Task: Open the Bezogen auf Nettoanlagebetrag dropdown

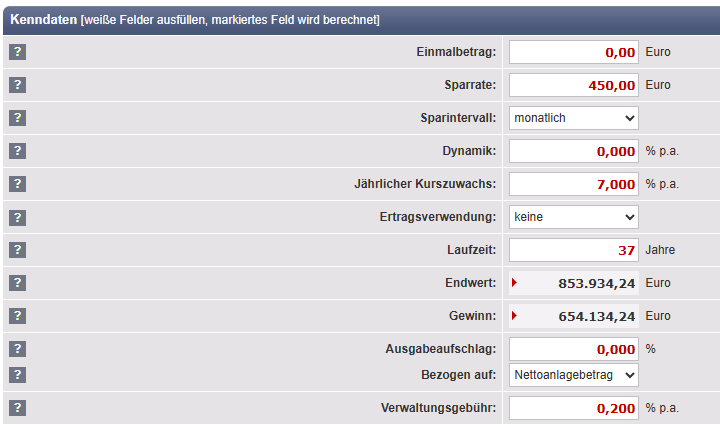Action: pyautogui.click(x=573, y=375)
